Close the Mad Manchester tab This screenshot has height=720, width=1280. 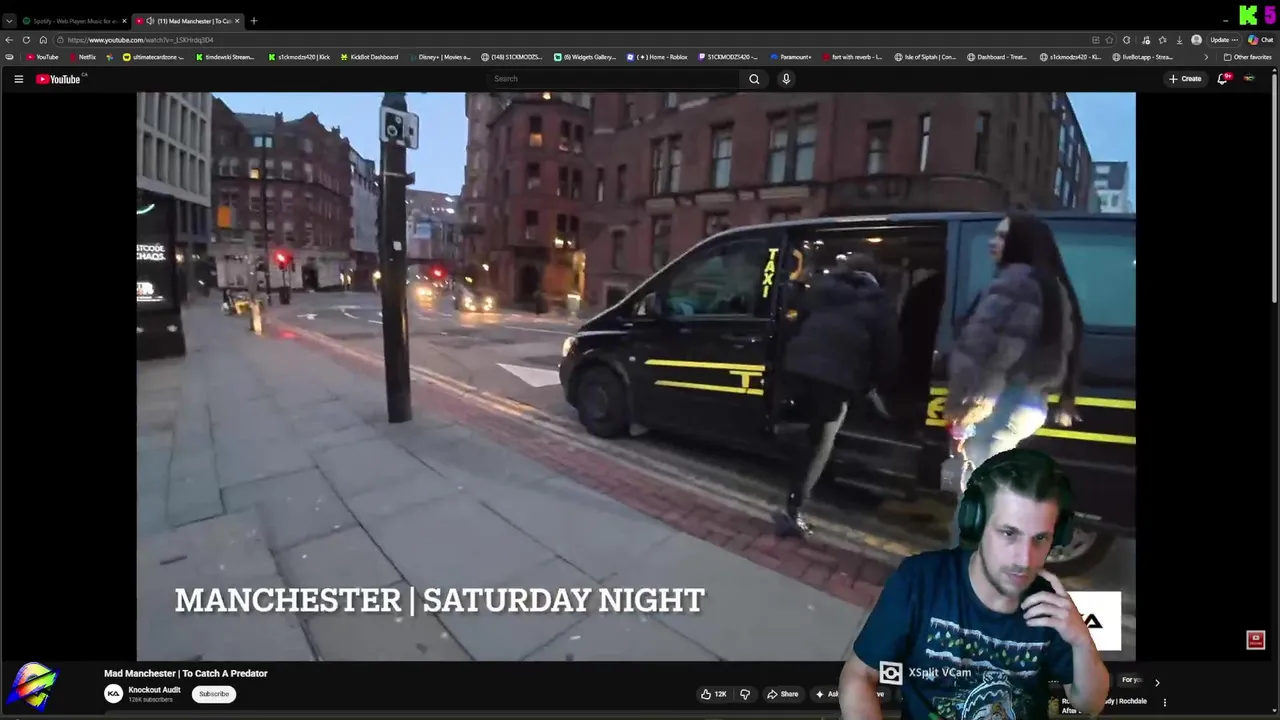coord(237,21)
